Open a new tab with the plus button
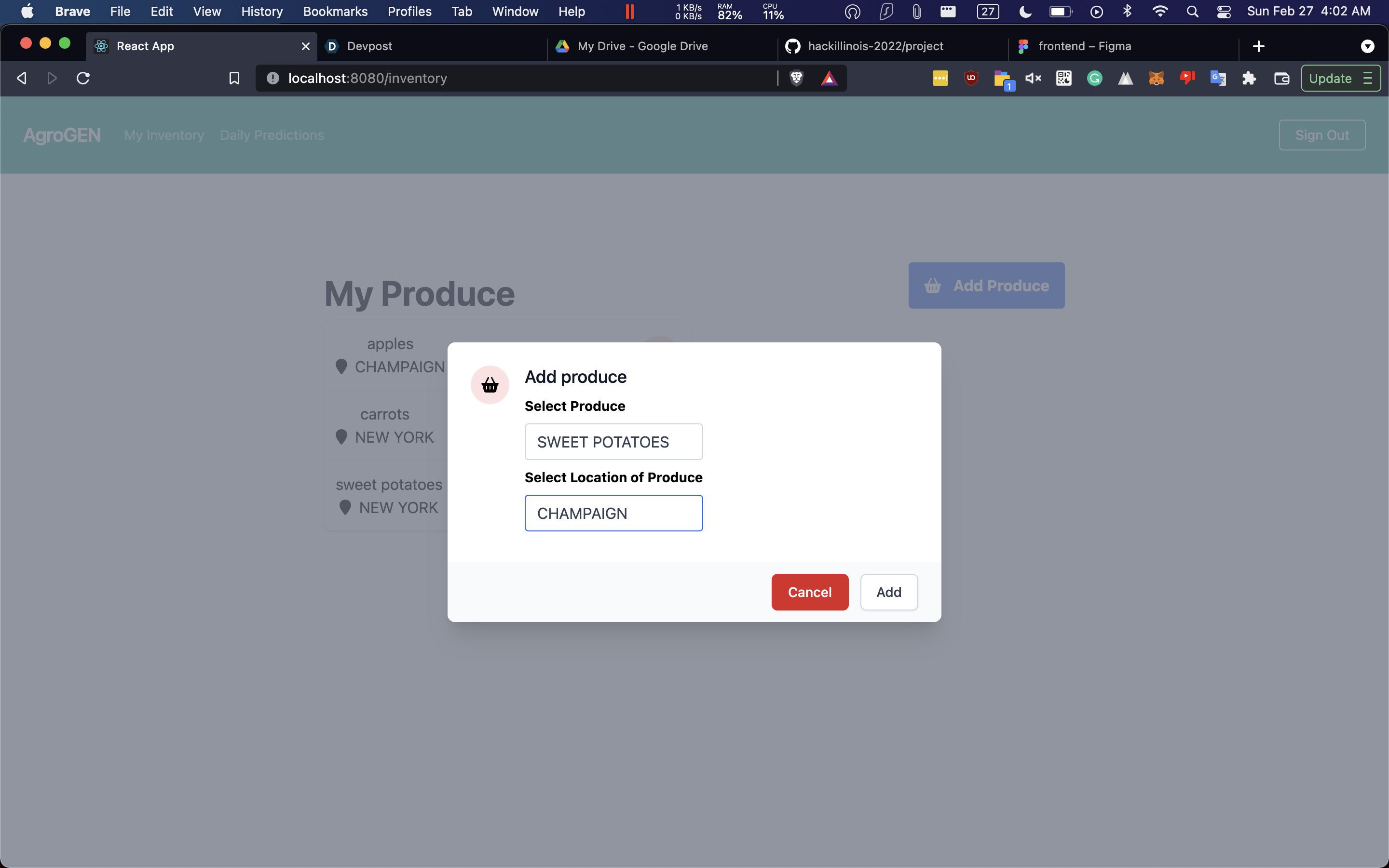1389x868 pixels. (1258, 46)
